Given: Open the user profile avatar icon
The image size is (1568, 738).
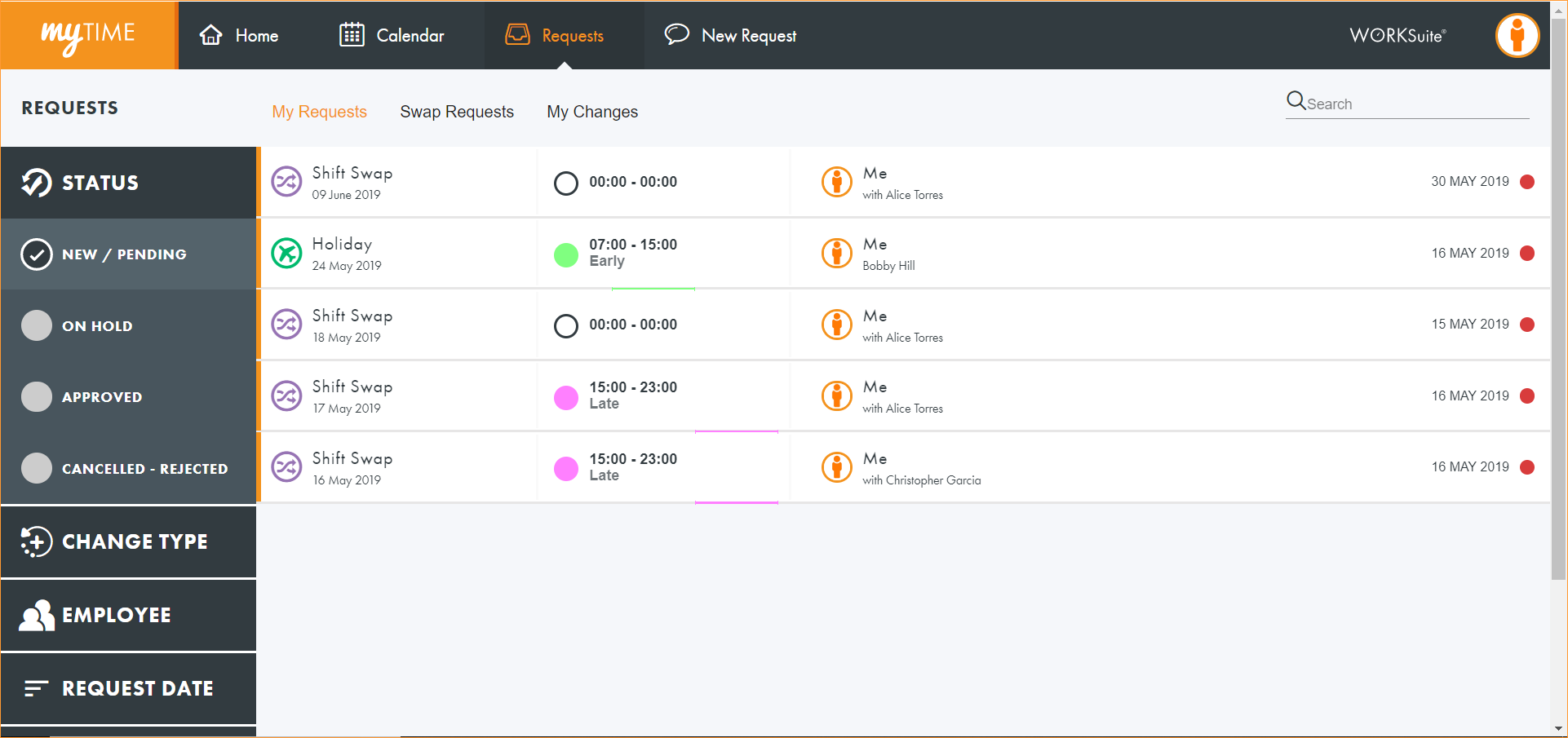Looking at the screenshot, I should click(1517, 35).
